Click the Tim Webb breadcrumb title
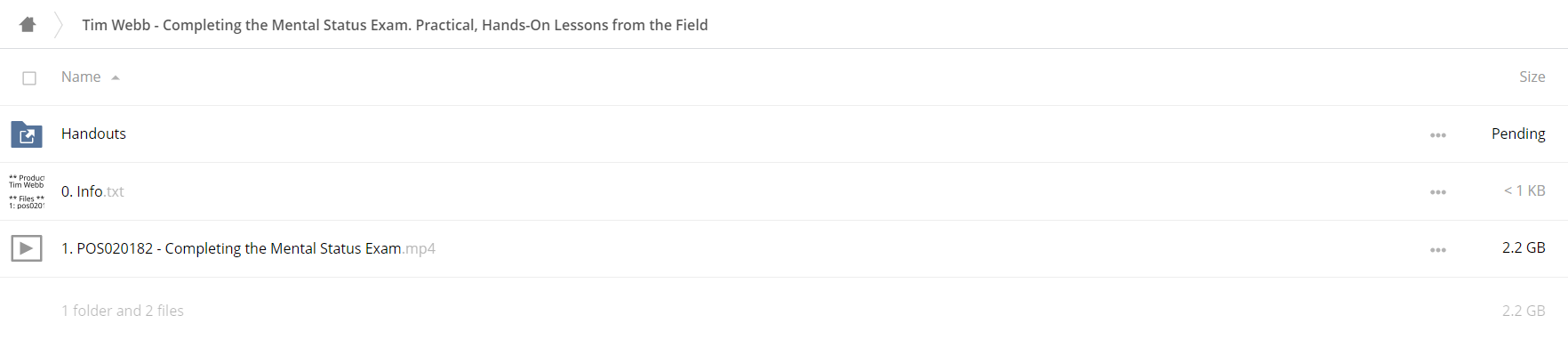The height and width of the screenshot is (348, 1568). tap(395, 25)
